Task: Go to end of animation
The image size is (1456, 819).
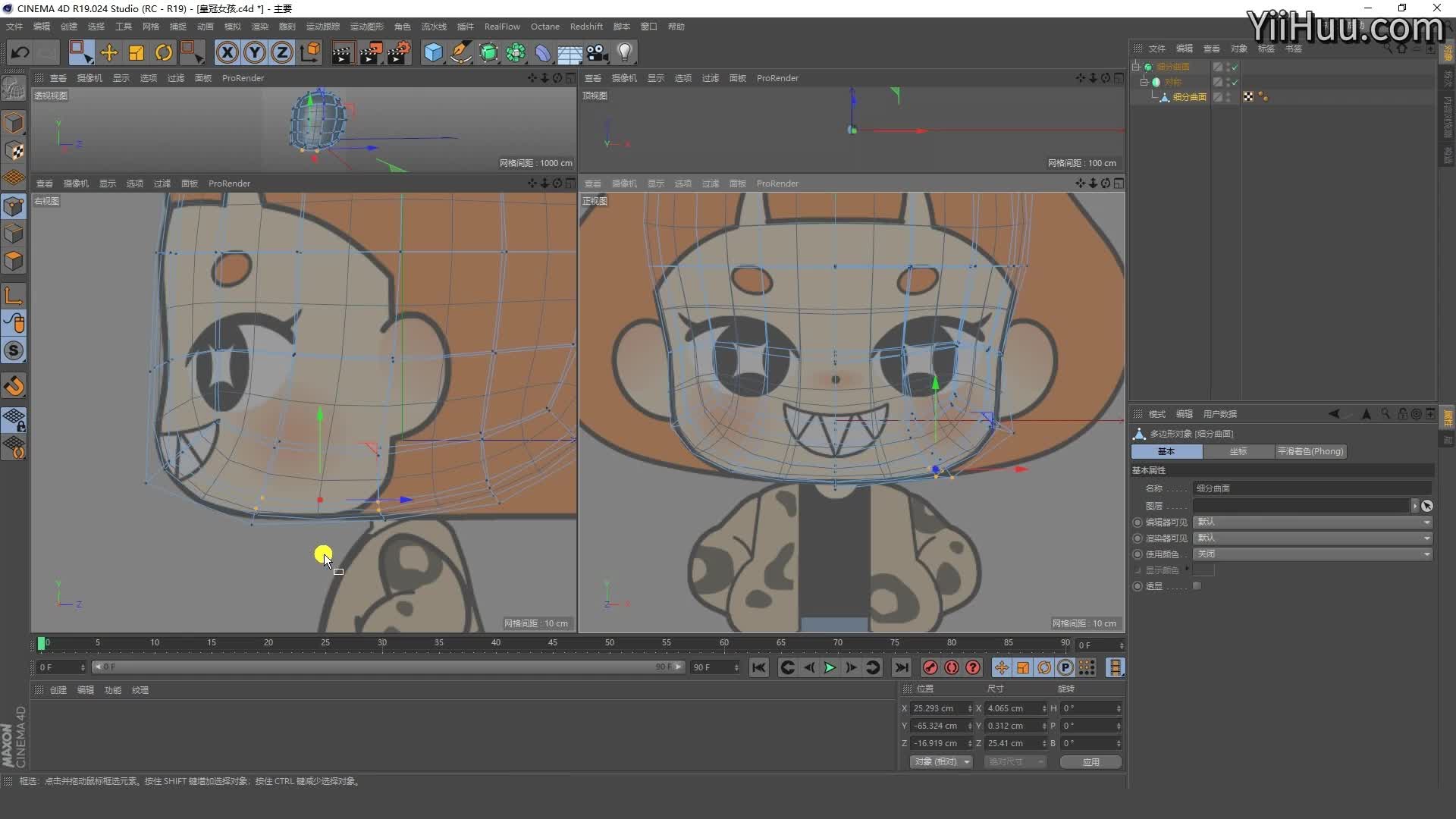Action: click(x=901, y=667)
